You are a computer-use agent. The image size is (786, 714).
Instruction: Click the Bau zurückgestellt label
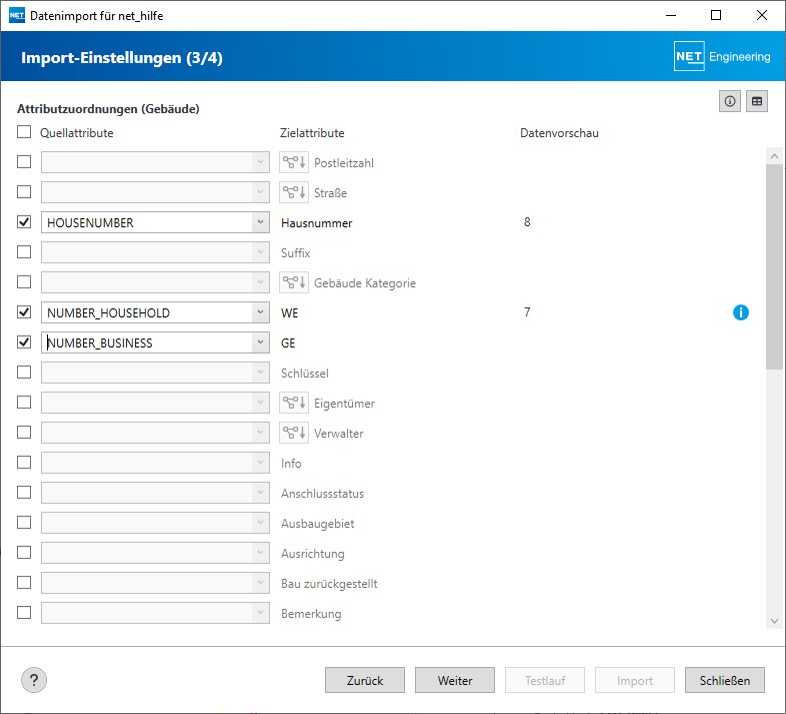point(329,584)
